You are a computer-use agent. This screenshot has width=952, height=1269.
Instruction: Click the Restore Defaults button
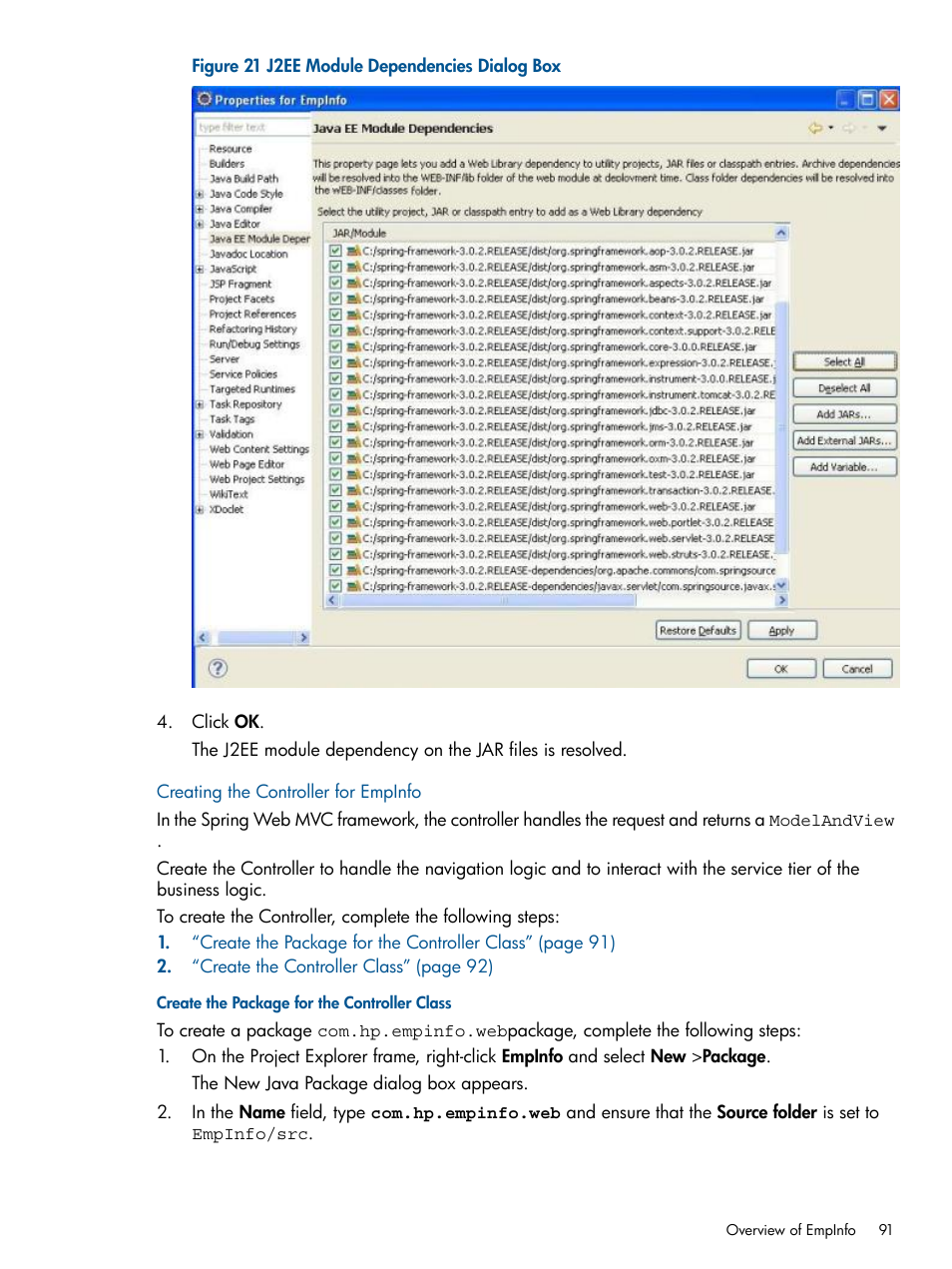tap(699, 630)
